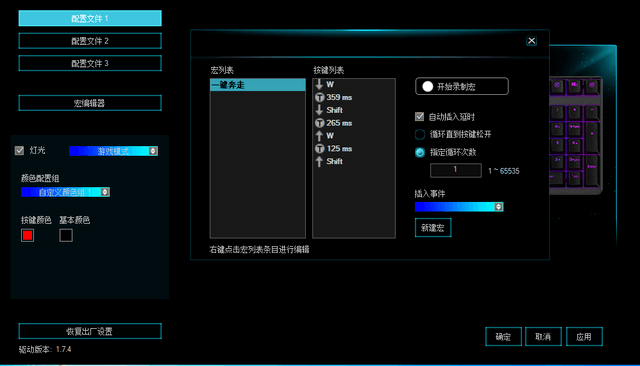Select the key-up arrow icon beside Shift
640x366 pixels.
coord(319,162)
